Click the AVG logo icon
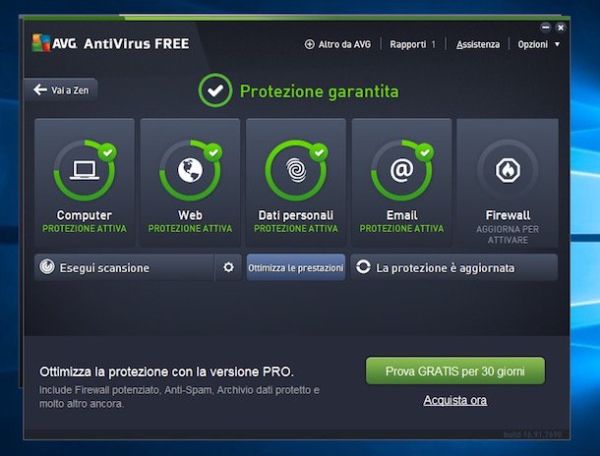600x456 pixels. [x=41, y=43]
